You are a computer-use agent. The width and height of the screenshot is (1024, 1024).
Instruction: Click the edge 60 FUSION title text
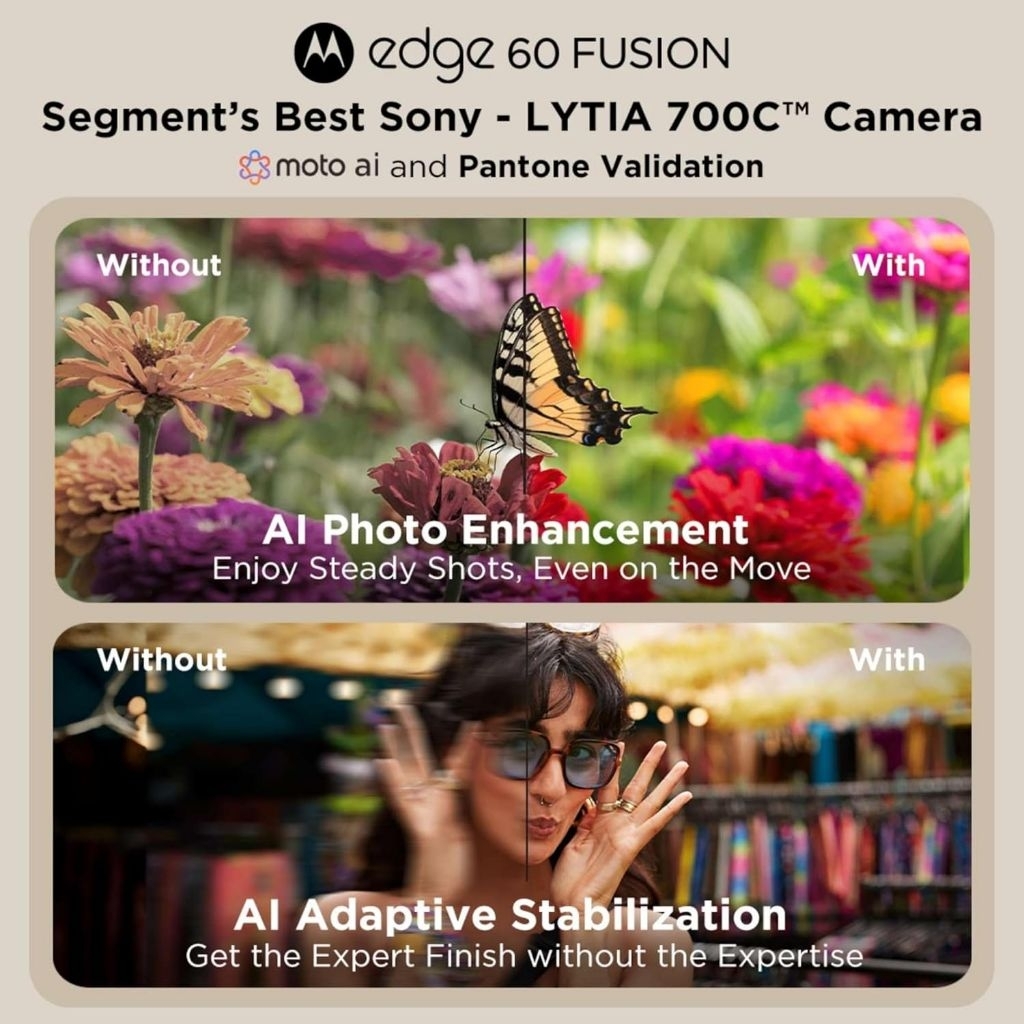[549, 55]
